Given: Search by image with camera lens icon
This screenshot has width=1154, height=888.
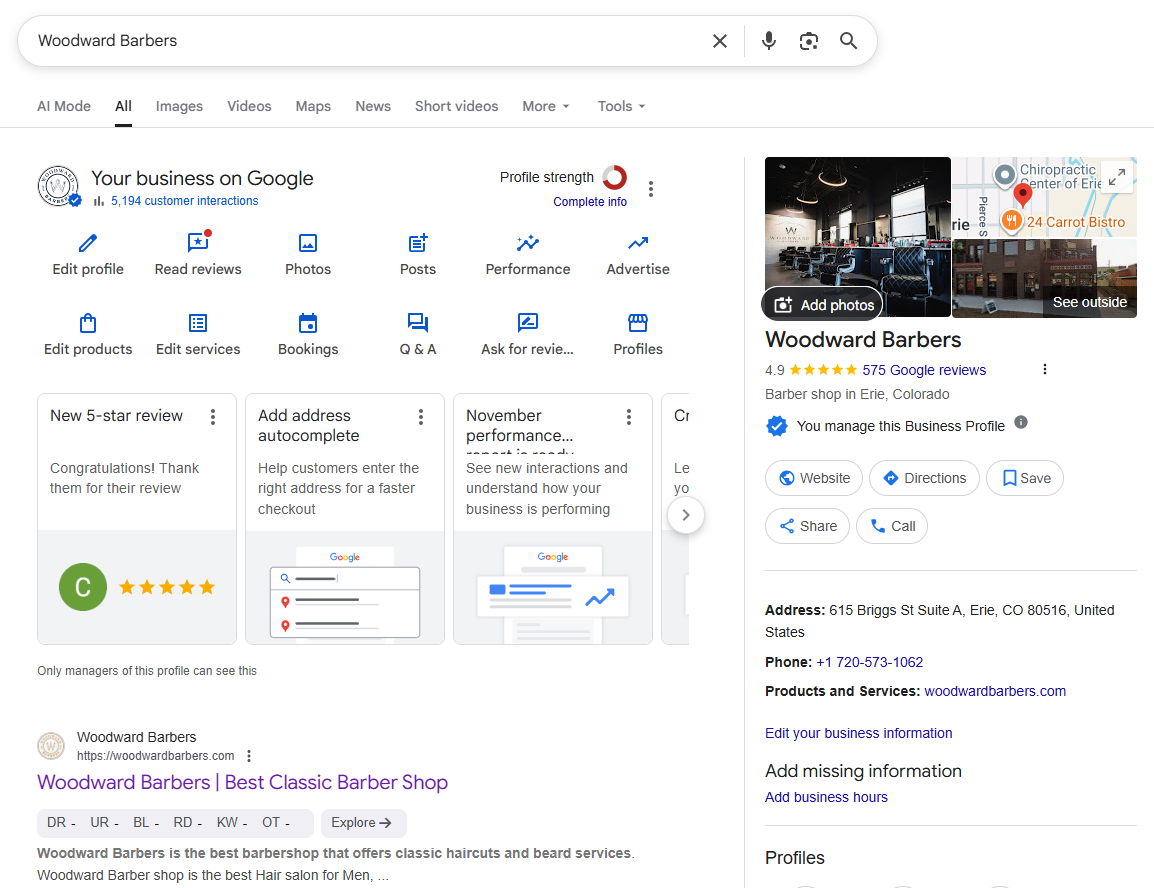Looking at the screenshot, I should coord(808,41).
